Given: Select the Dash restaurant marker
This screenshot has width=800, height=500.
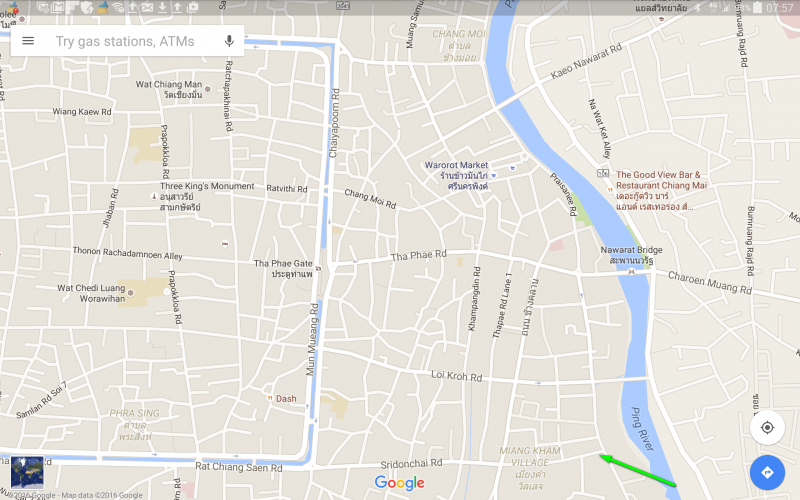Looking at the screenshot, I should [270, 398].
